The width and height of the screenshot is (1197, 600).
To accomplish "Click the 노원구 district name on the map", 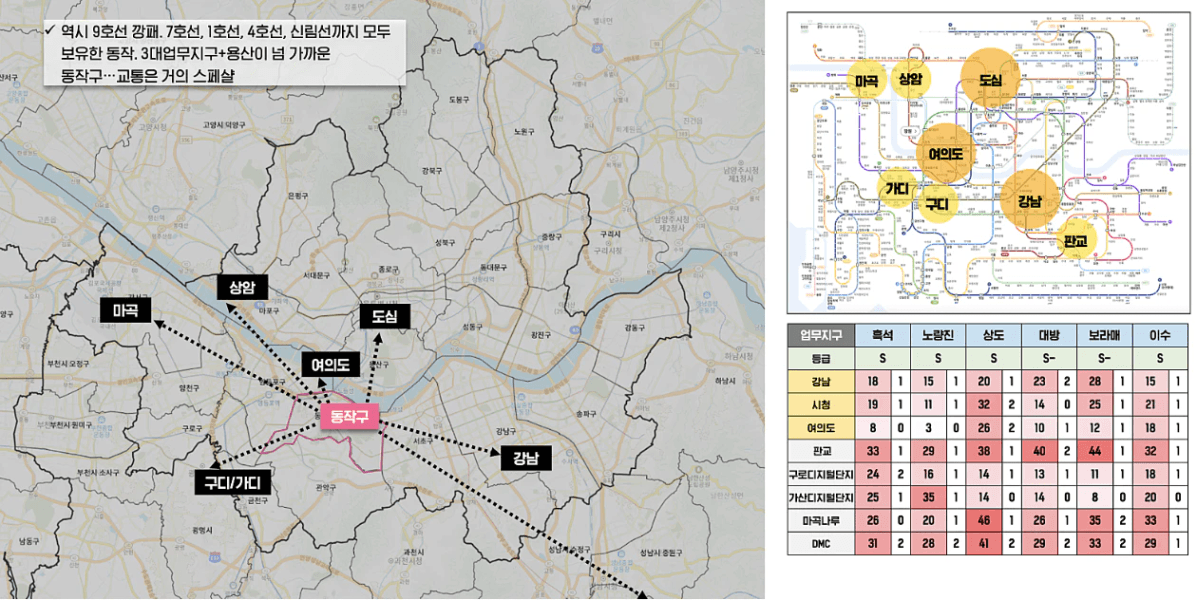I will tap(522, 131).
